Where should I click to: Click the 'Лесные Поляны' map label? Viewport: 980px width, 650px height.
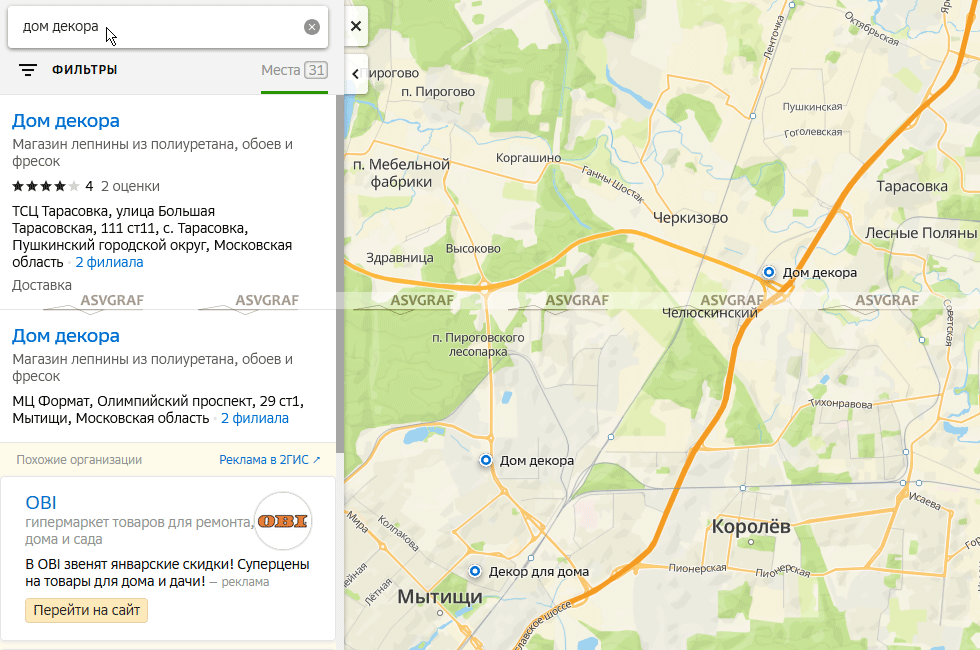pos(921,232)
